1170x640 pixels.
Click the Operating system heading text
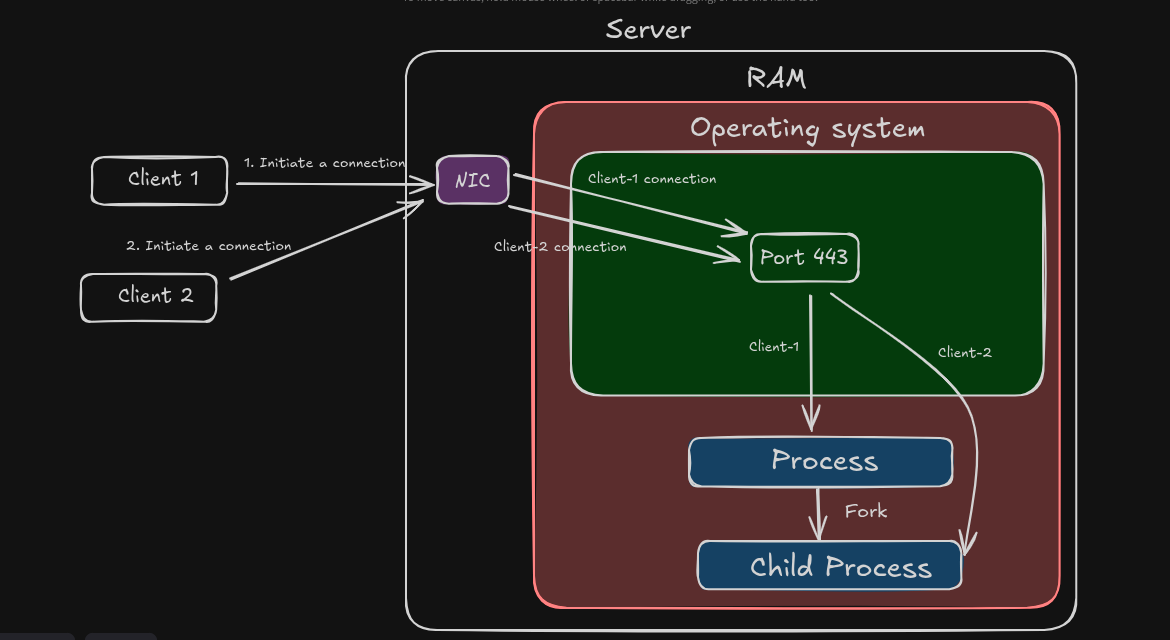click(807, 129)
